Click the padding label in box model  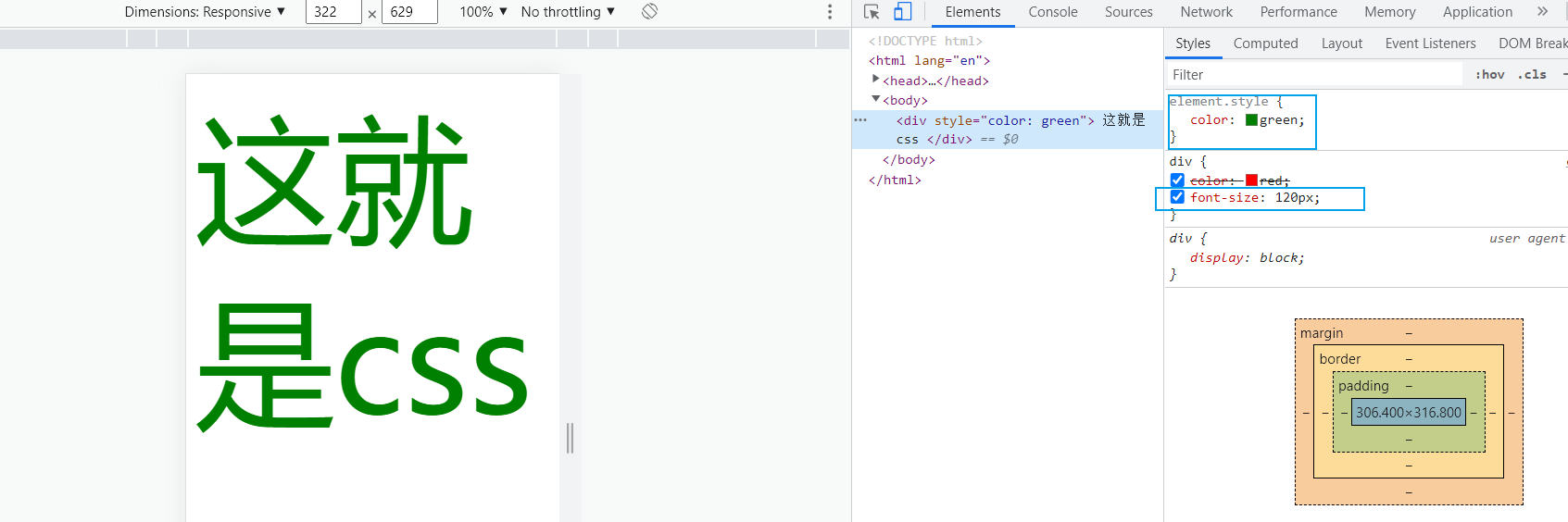pyautogui.click(x=1363, y=386)
